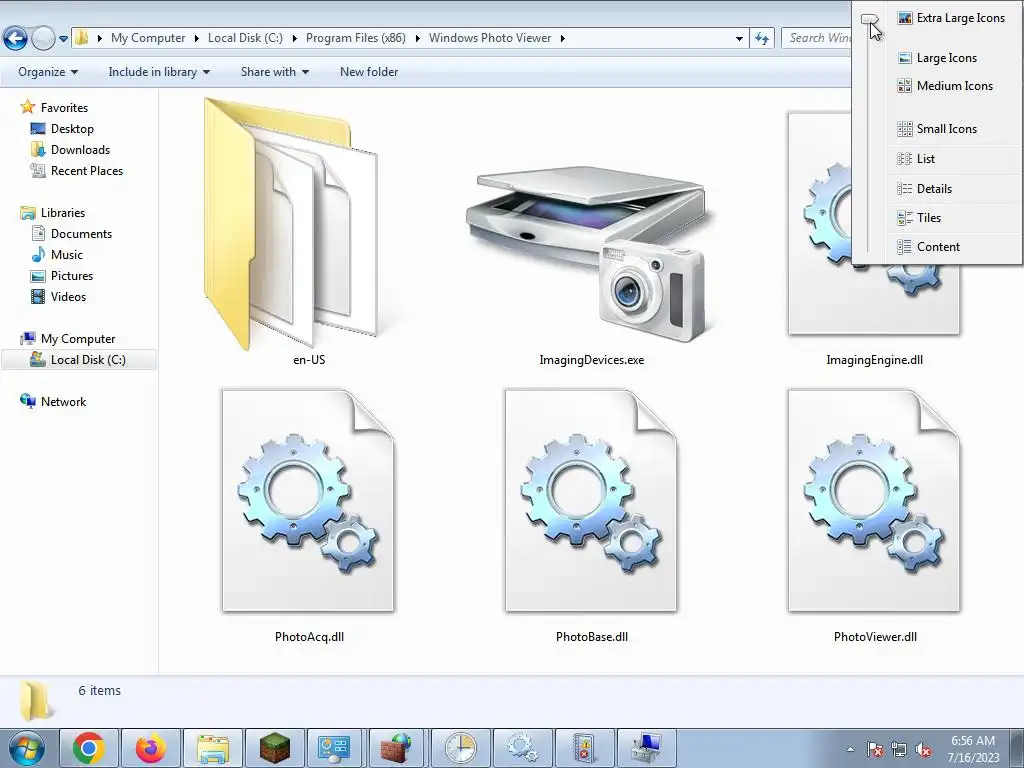The width and height of the screenshot is (1024, 768).
Task: Click the taskbar date and time
Action: point(973,749)
